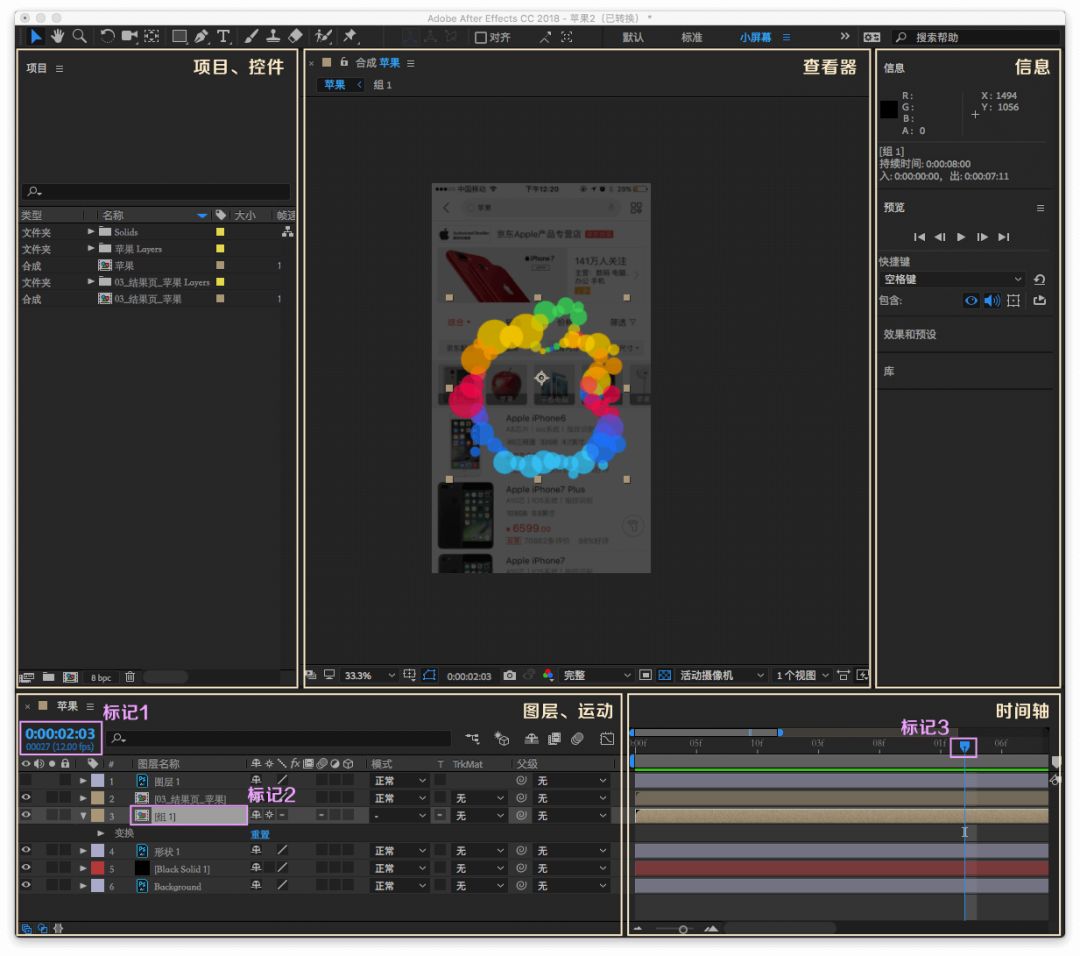Click the timeline zoom slider handle
The width and height of the screenshot is (1080, 956).
click(683, 929)
